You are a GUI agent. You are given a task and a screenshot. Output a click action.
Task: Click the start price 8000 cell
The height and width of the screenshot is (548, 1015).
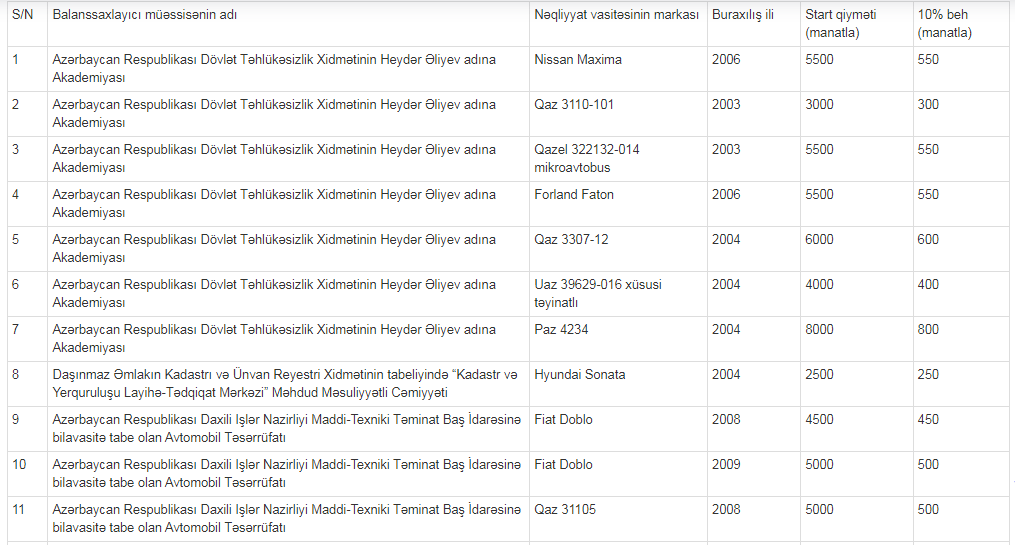click(x=856, y=338)
